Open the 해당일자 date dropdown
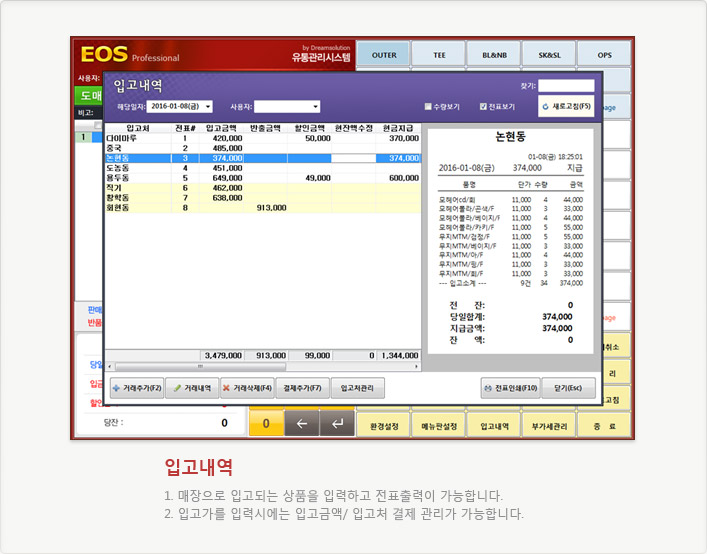The width and height of the screenshot is (707, 554). tap(208, 107)
